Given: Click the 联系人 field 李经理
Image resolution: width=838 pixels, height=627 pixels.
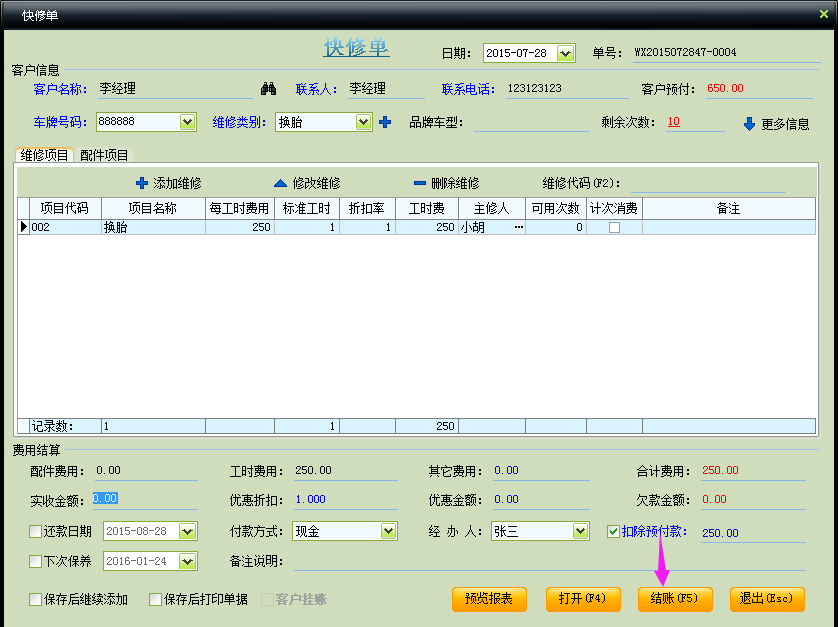Looking at the screenshot, I should tap(386, 89).
